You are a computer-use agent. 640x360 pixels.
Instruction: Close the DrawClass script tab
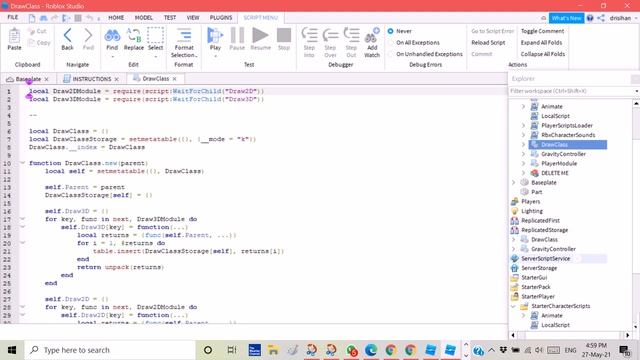(x=175, y=79)
